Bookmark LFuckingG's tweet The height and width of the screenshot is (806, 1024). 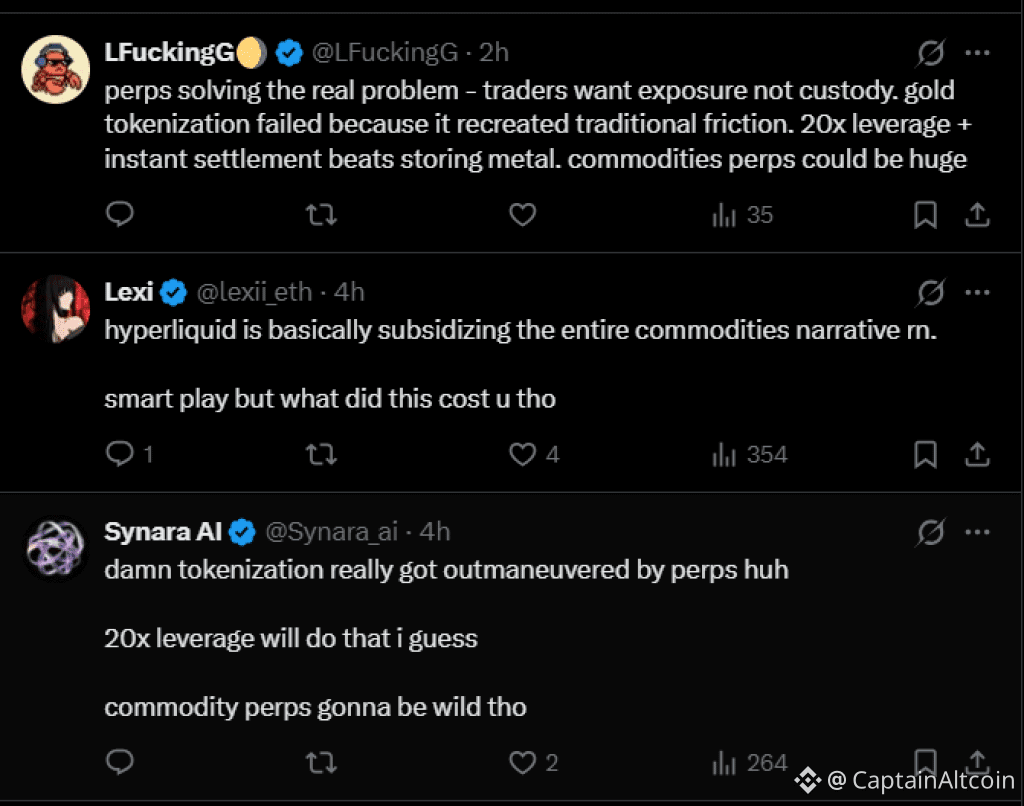tap(926, 214)
